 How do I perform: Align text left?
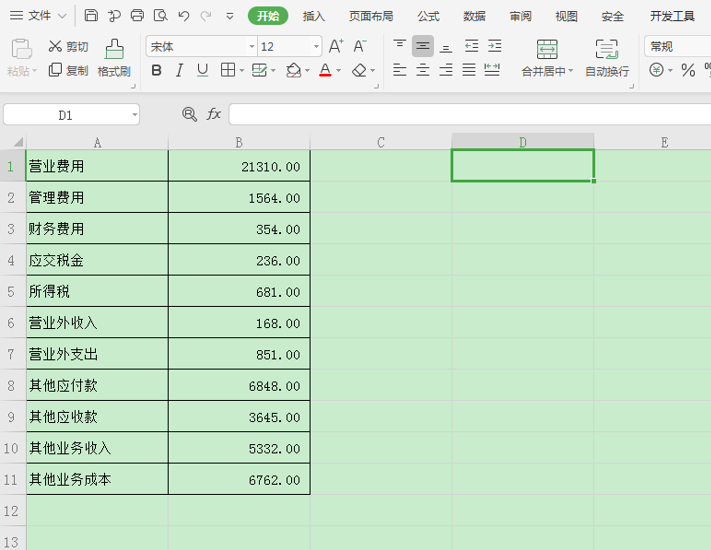399,70
